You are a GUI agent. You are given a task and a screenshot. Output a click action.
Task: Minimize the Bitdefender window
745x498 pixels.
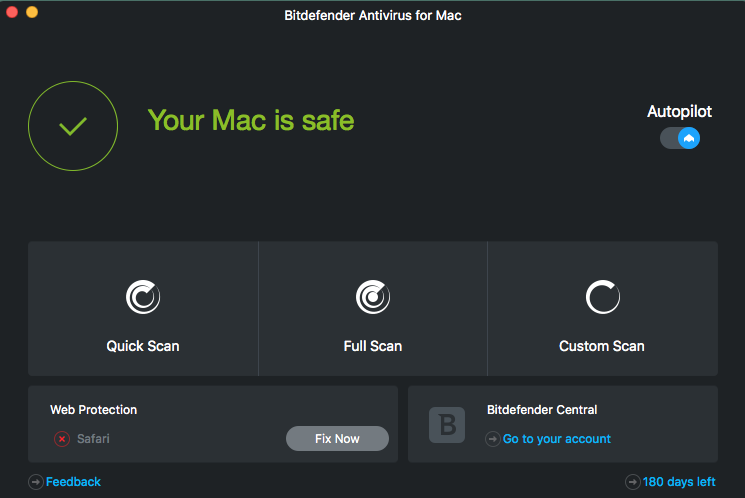[x=32, y=13]
